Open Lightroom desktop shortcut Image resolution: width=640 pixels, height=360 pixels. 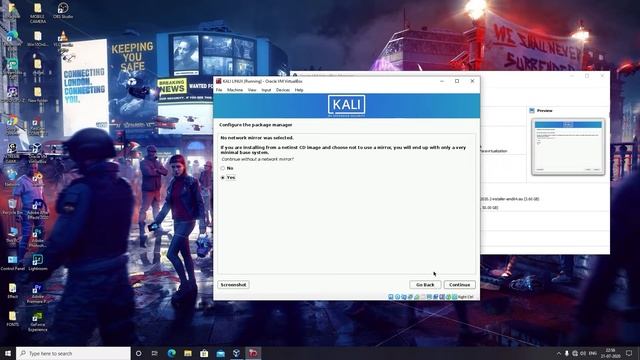click(38, 262)
